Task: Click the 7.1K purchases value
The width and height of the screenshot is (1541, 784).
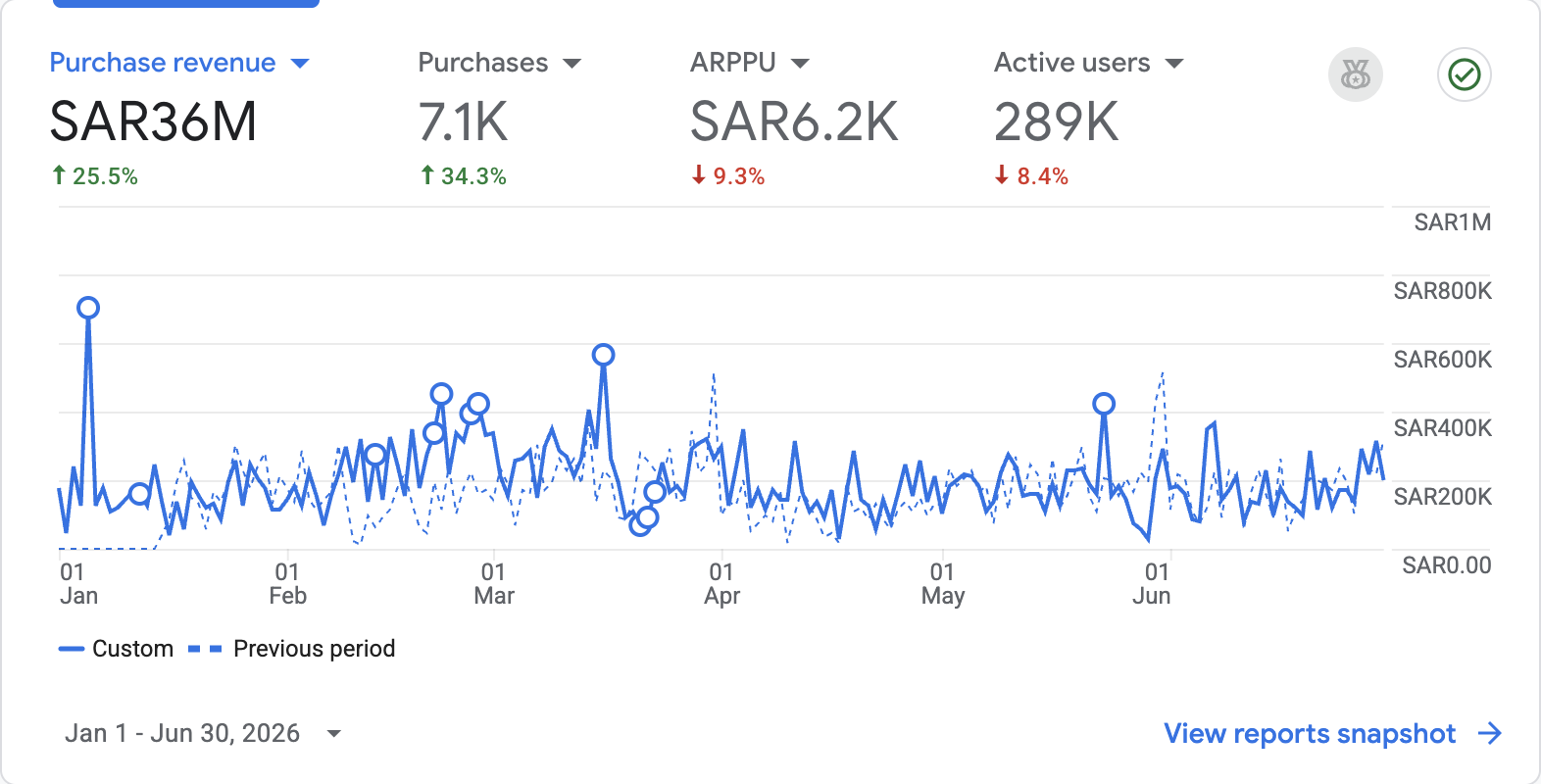Action: click(464, 122)
